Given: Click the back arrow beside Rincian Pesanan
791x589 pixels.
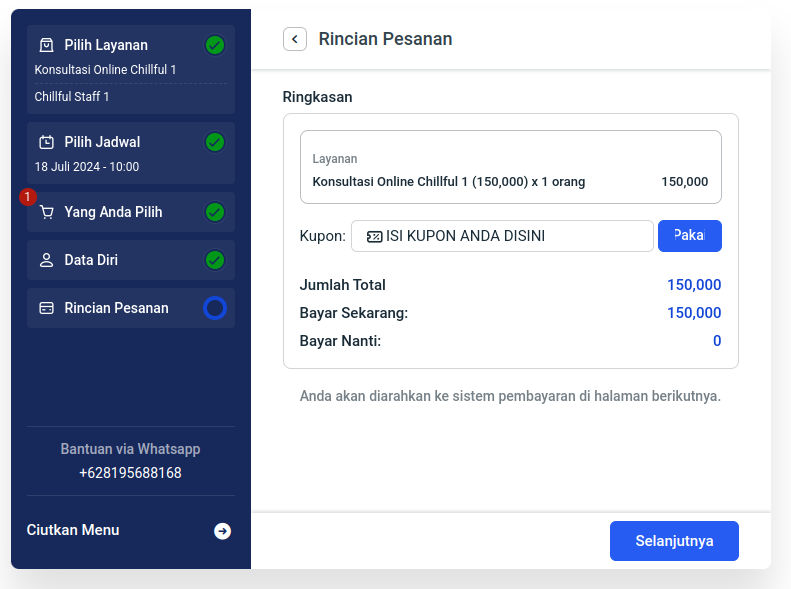Looking at the screenshot, I should click(x=295, y=39).
